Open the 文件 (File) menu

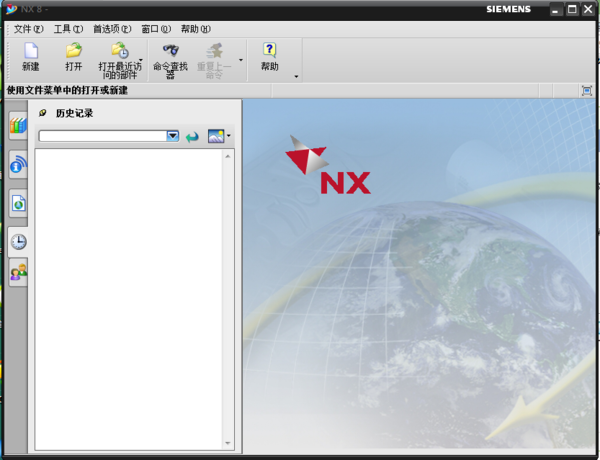28,29
